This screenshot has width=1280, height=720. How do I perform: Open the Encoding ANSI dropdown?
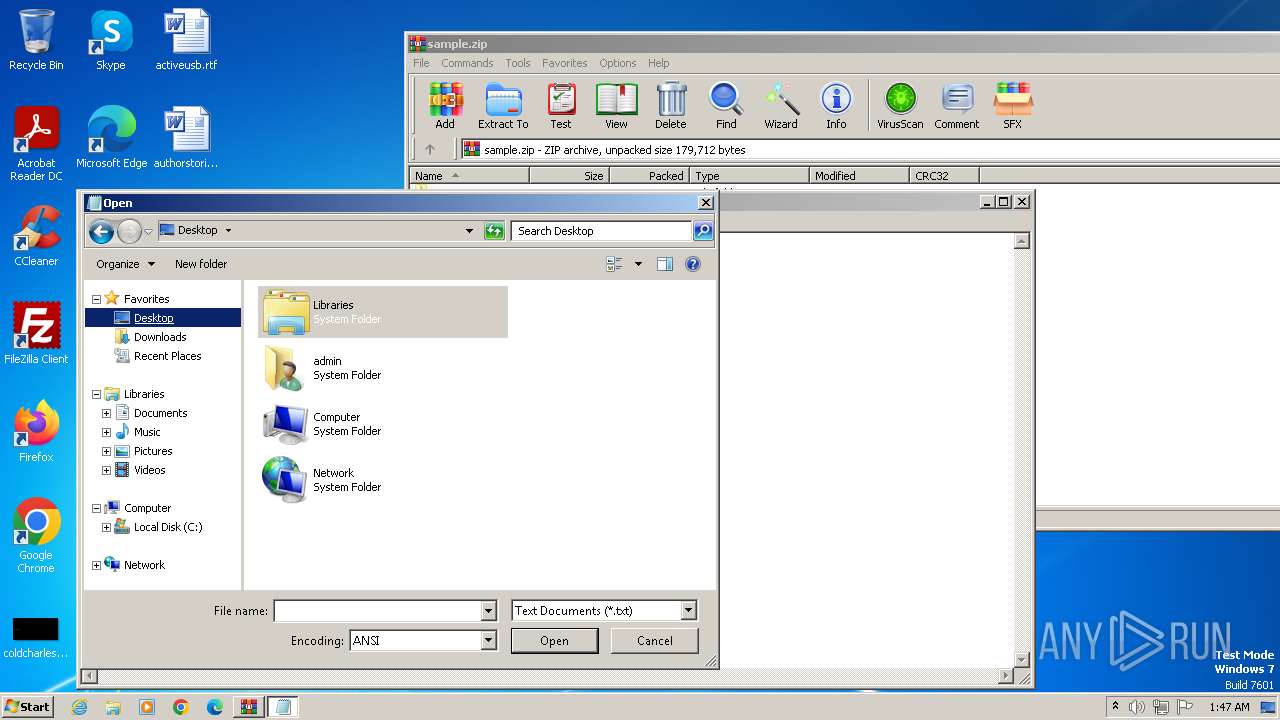pyautogui.click(x=488, y=641)
